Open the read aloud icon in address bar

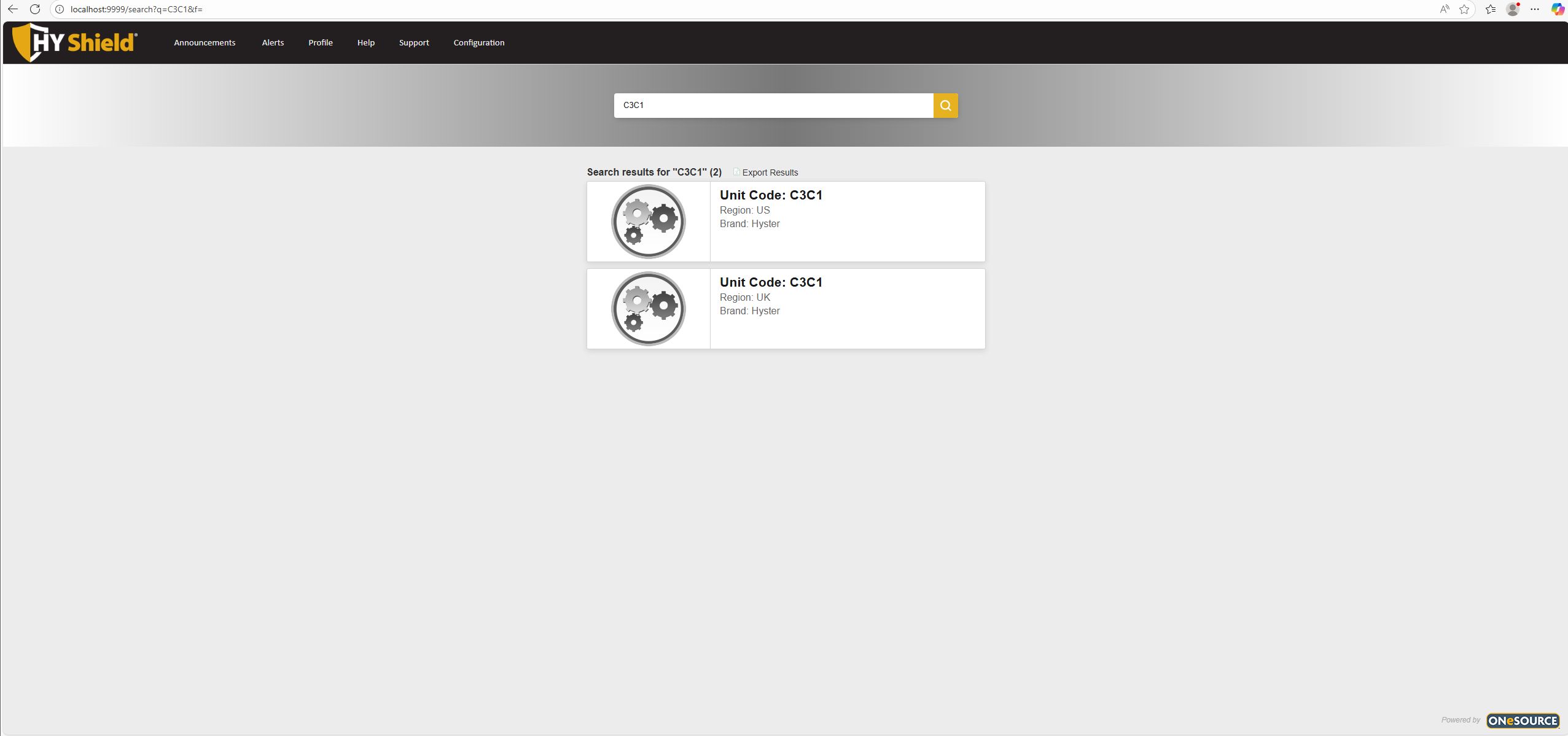tap(1445, 9)
